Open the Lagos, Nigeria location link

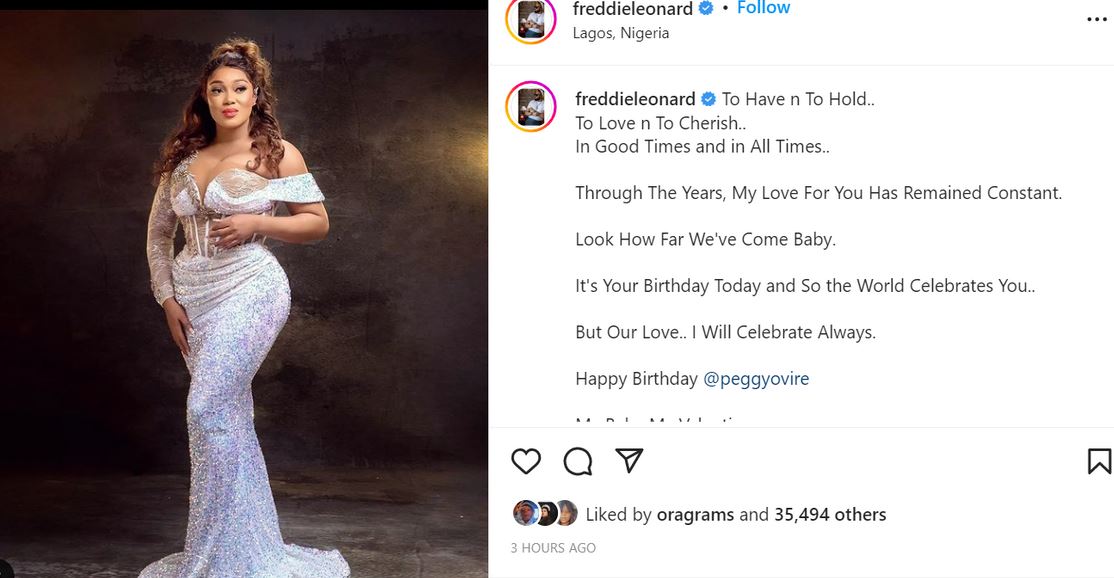tap(621, 33)
